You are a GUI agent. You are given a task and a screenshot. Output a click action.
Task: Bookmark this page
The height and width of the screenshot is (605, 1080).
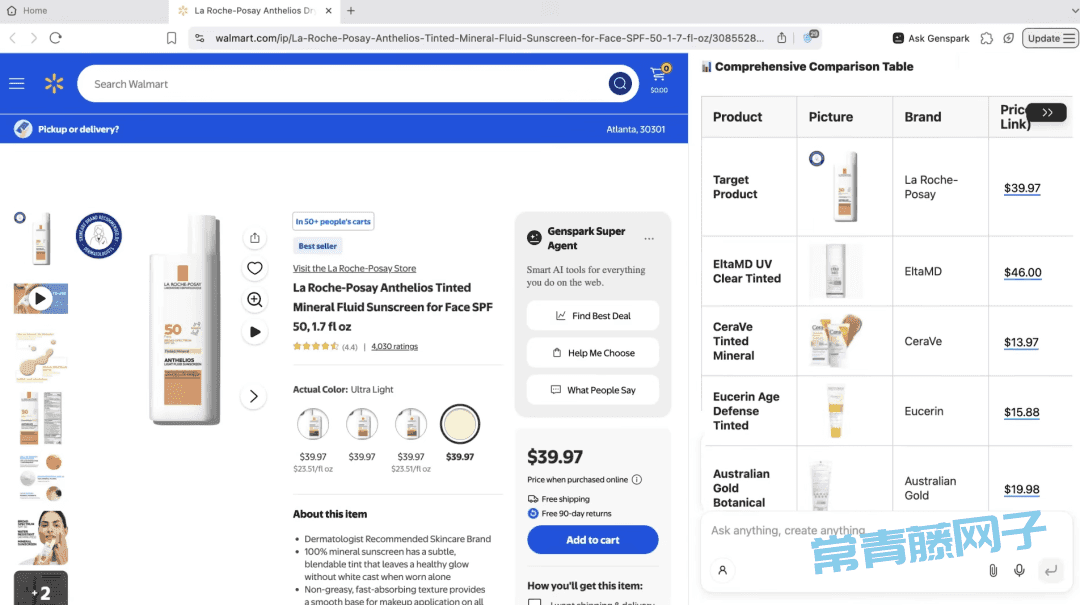click(172, 38)
